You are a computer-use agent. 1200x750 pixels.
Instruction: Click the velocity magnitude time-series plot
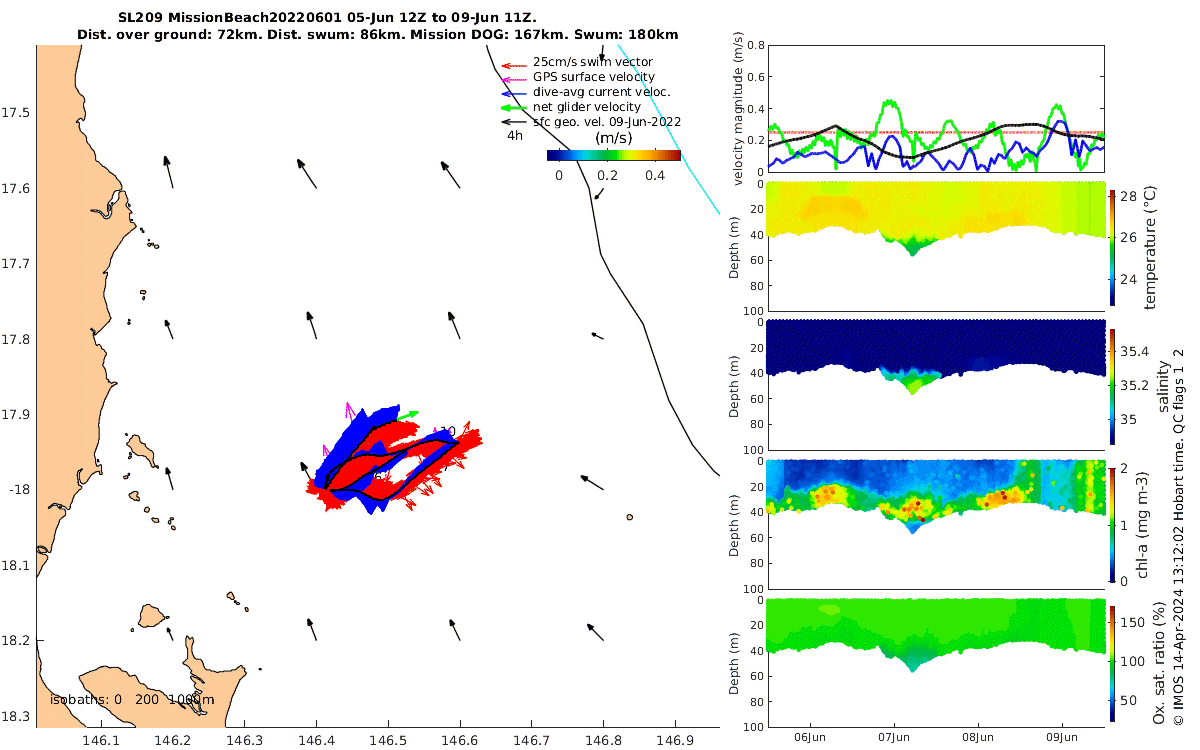click(x=935, y=109)
